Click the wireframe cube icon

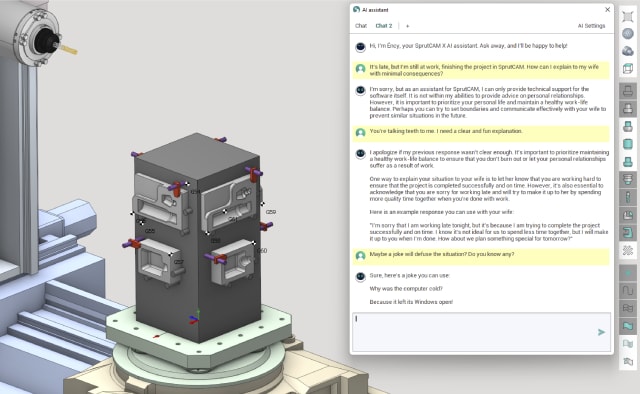tap(628, 68)
